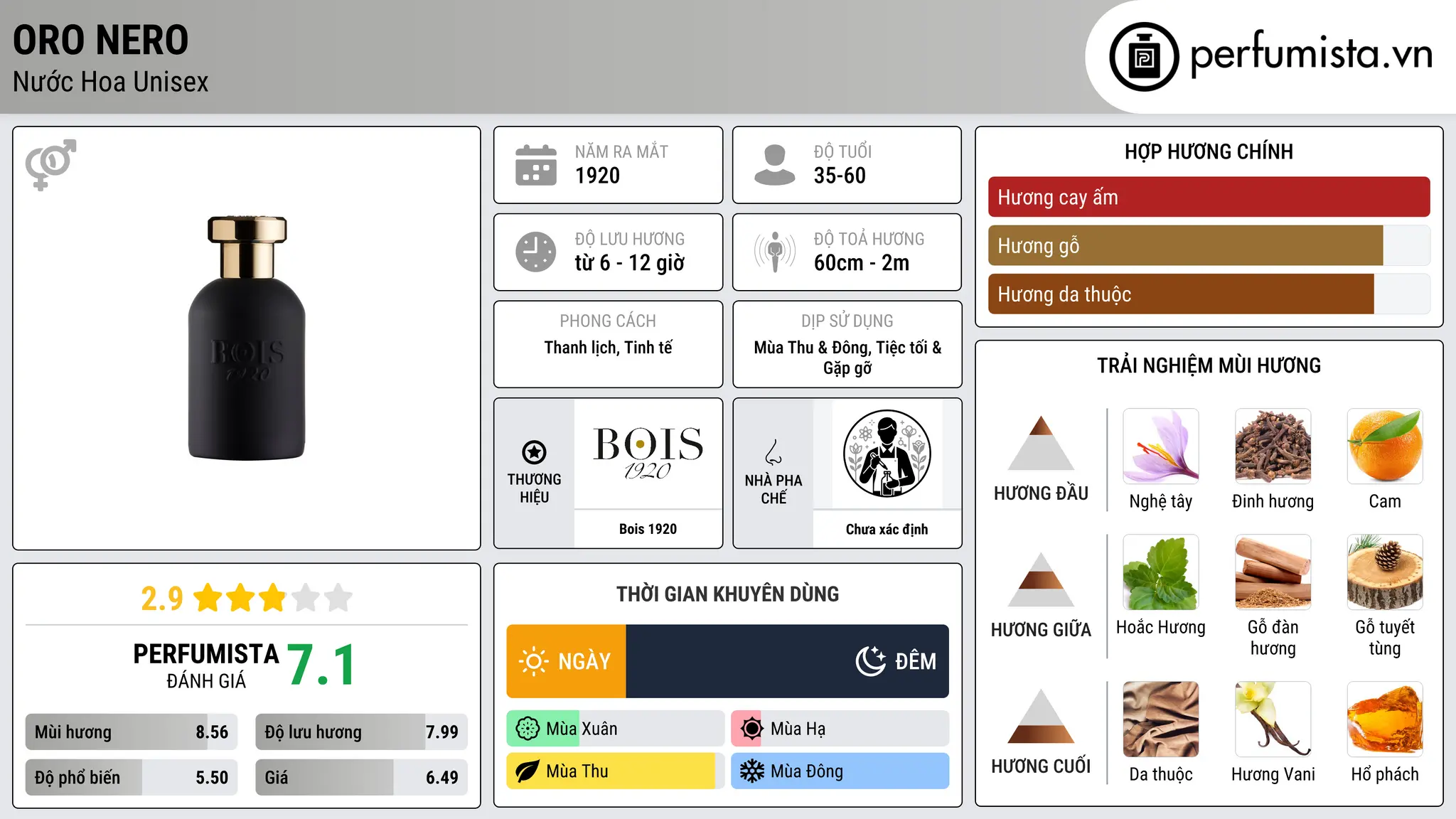Click the launch year value 1920

597,176
